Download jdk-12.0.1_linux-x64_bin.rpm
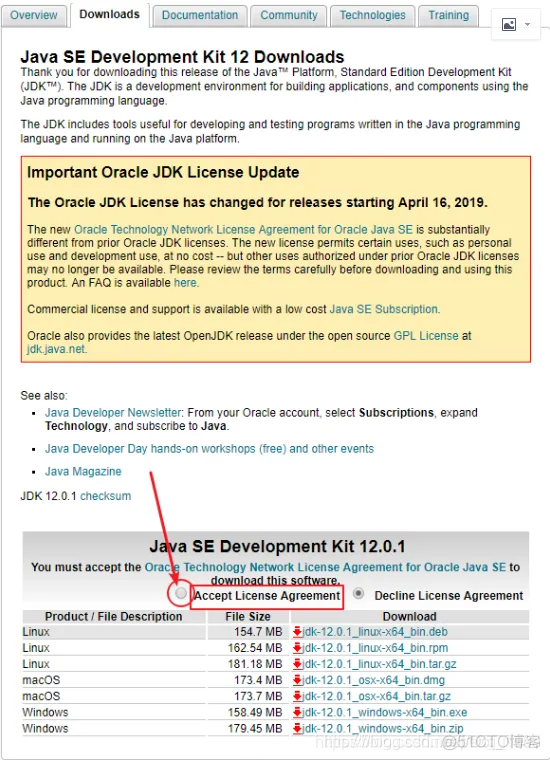This screenshot has width=550, height=760. (375, 648)
